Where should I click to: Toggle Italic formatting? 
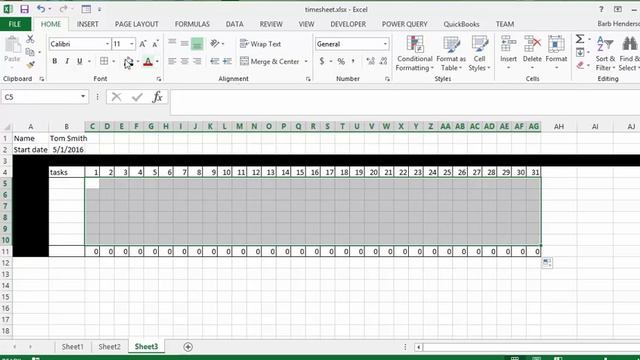point(67,61)
